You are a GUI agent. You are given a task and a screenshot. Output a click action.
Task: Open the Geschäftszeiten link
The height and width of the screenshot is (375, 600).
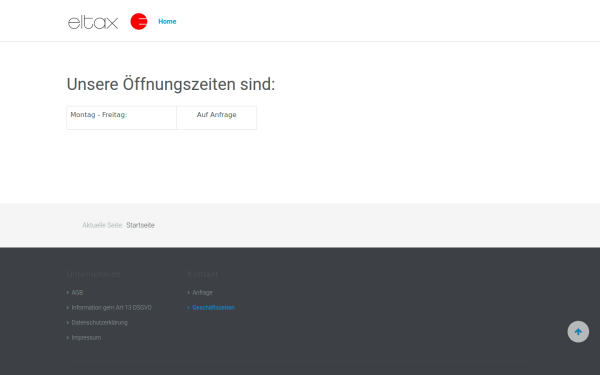tap(213, 307)
